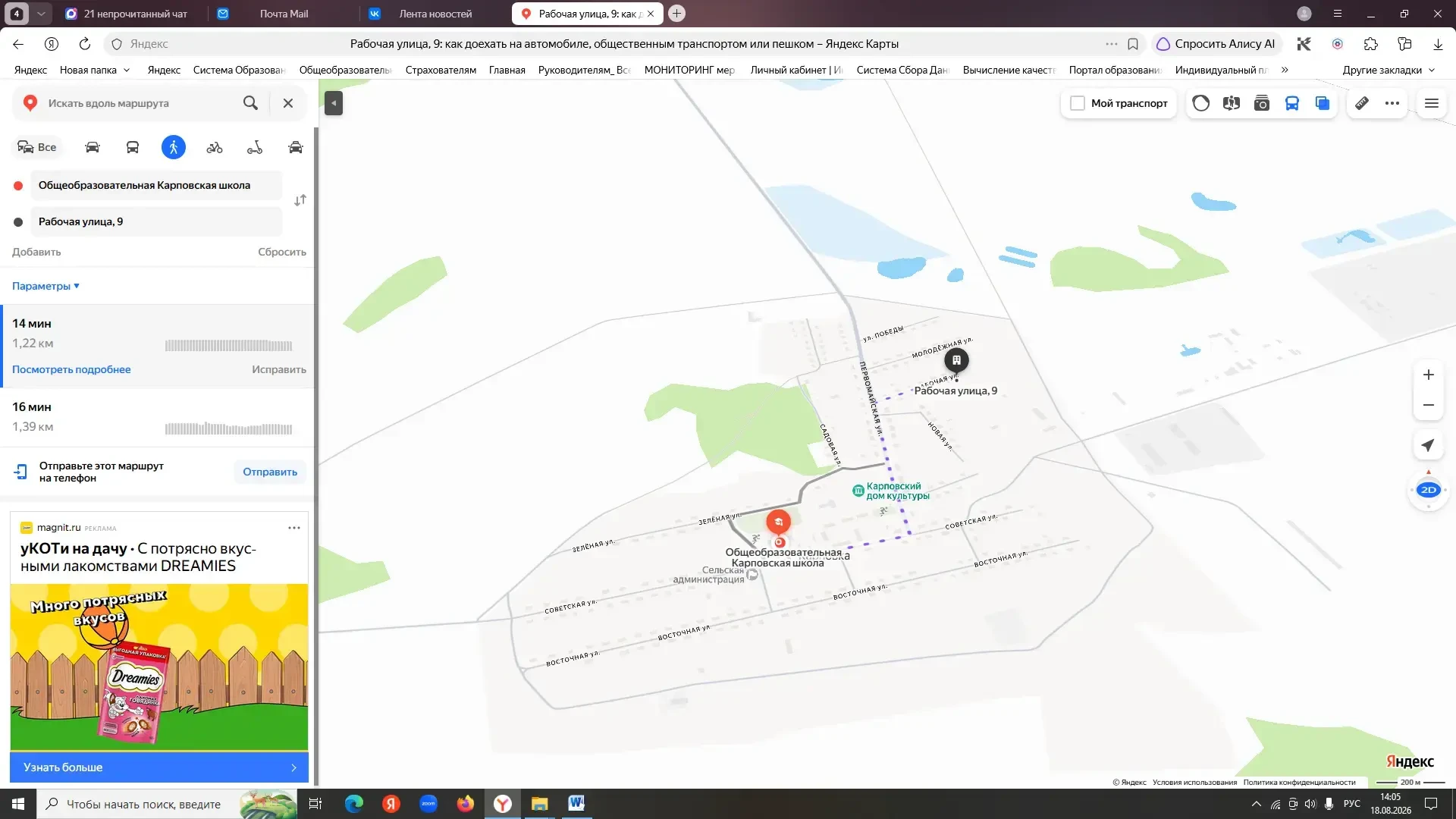Select the Все transport modes option
1456x819 pixels.
coord(36,147)
